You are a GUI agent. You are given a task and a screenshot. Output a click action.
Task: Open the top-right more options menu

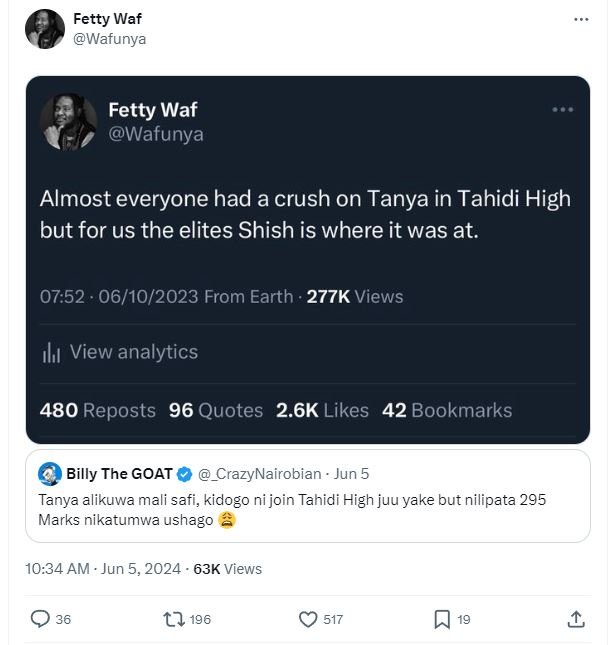pos(581,19)
